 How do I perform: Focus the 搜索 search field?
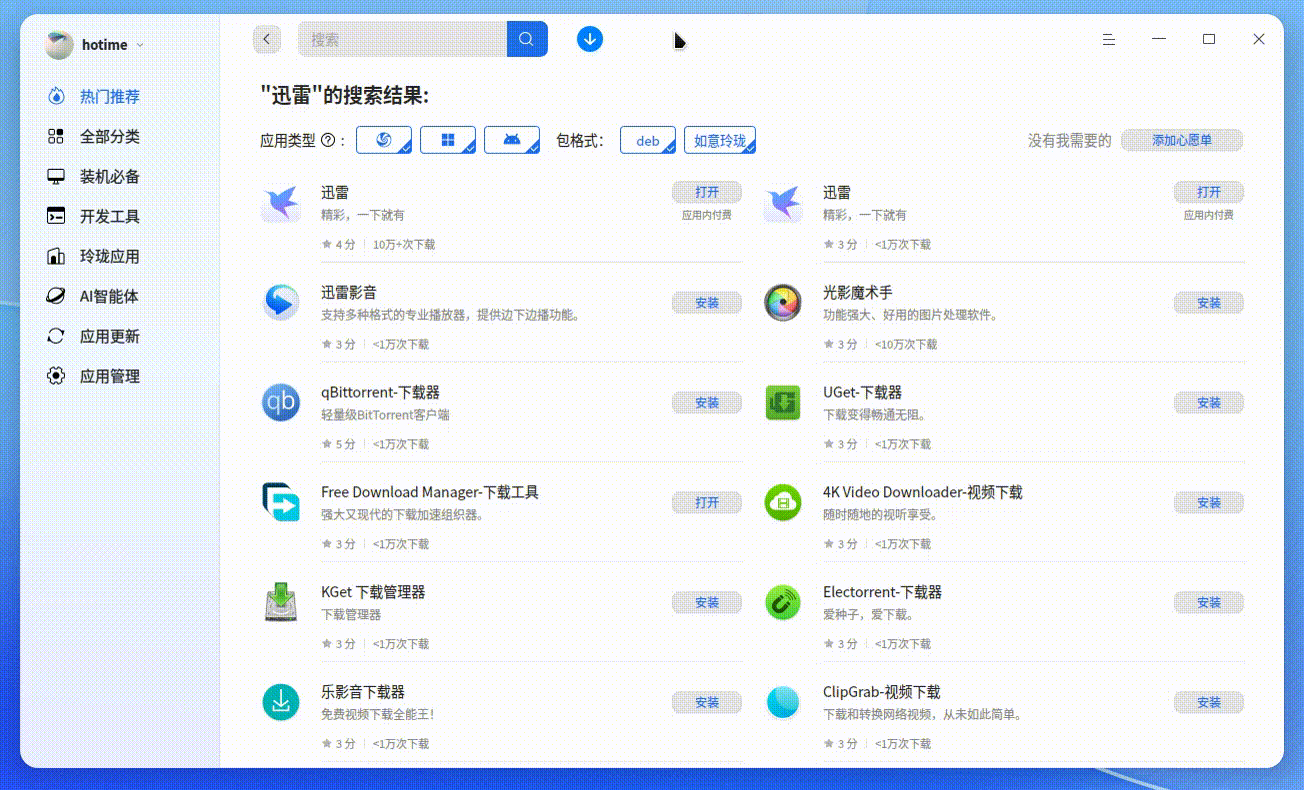402,39
